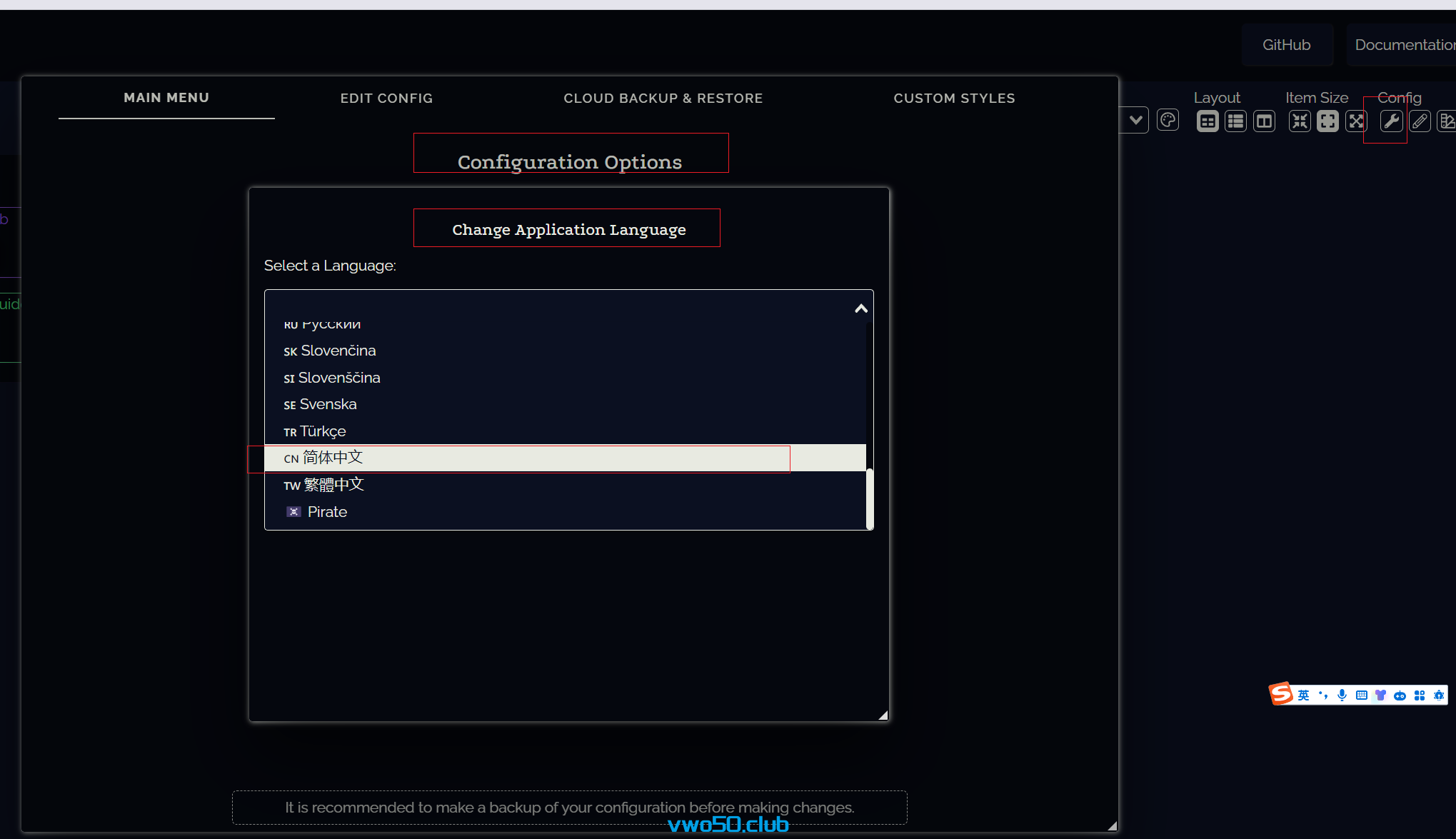Click the GitHub button
This screenshot has height=839, width=1456.
1286,45
